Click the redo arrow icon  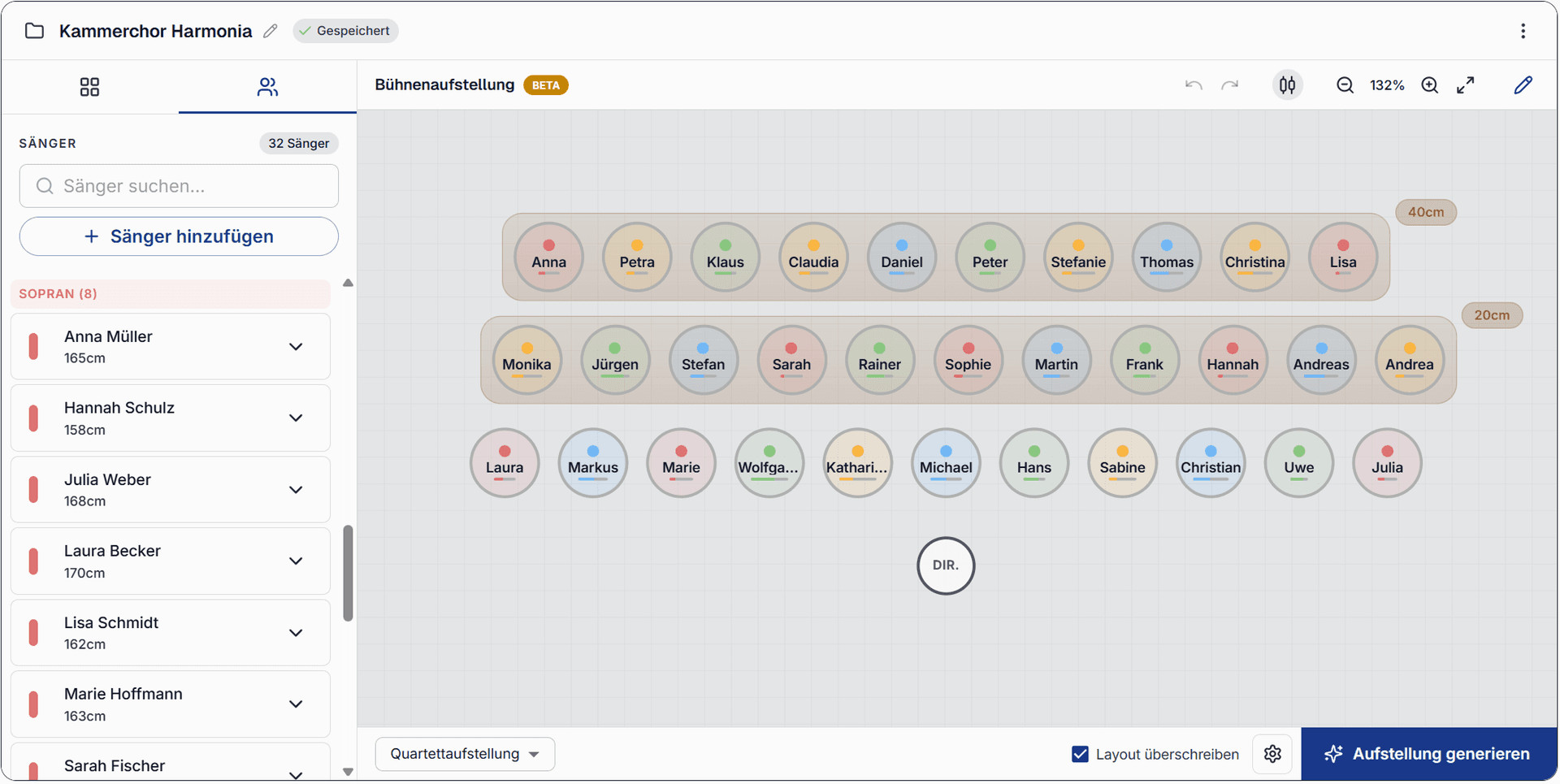pos(1230,85)
